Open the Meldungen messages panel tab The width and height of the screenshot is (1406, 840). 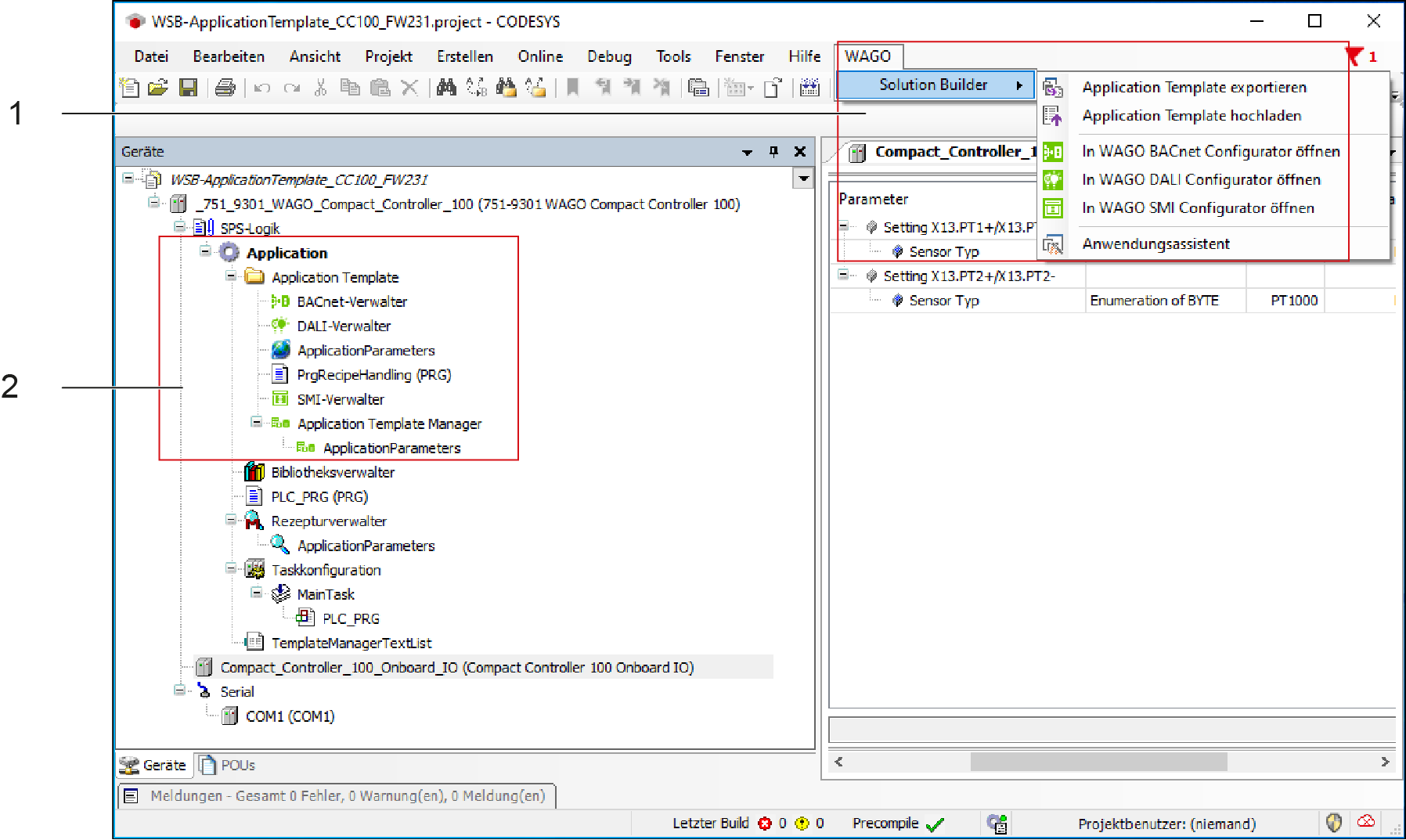pos(337,796)
